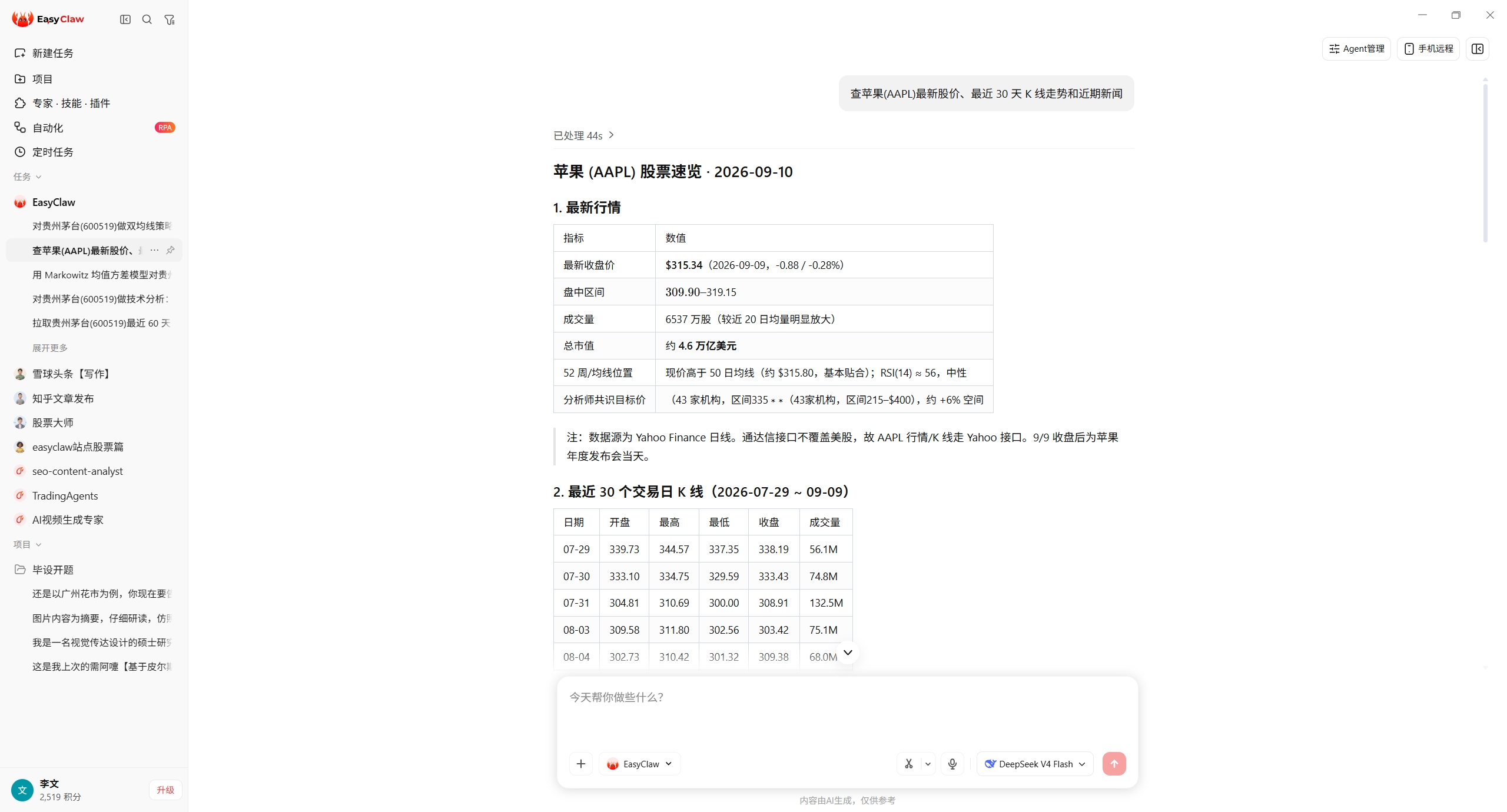Click the plus attachment button
This screenshot has height=812, width=1507.
(x=581, y=764)
